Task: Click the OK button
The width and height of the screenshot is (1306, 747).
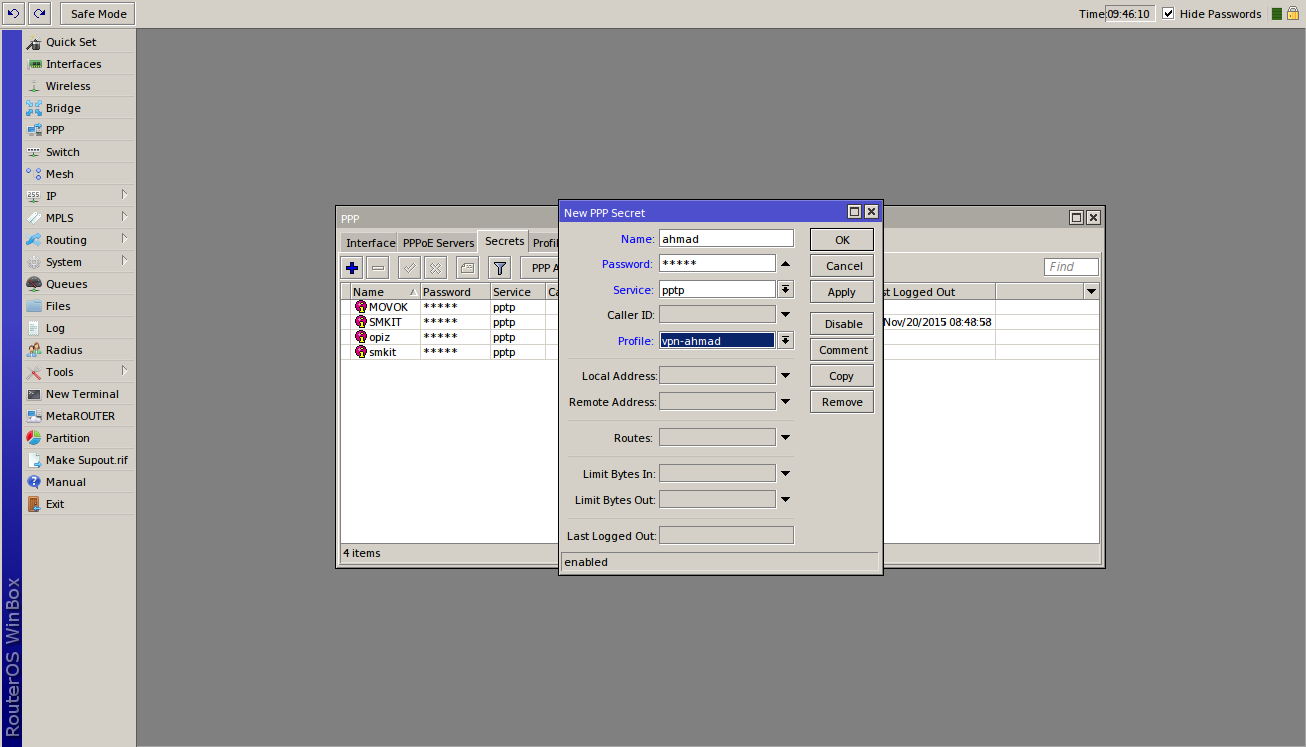Action: pos(842,240)
